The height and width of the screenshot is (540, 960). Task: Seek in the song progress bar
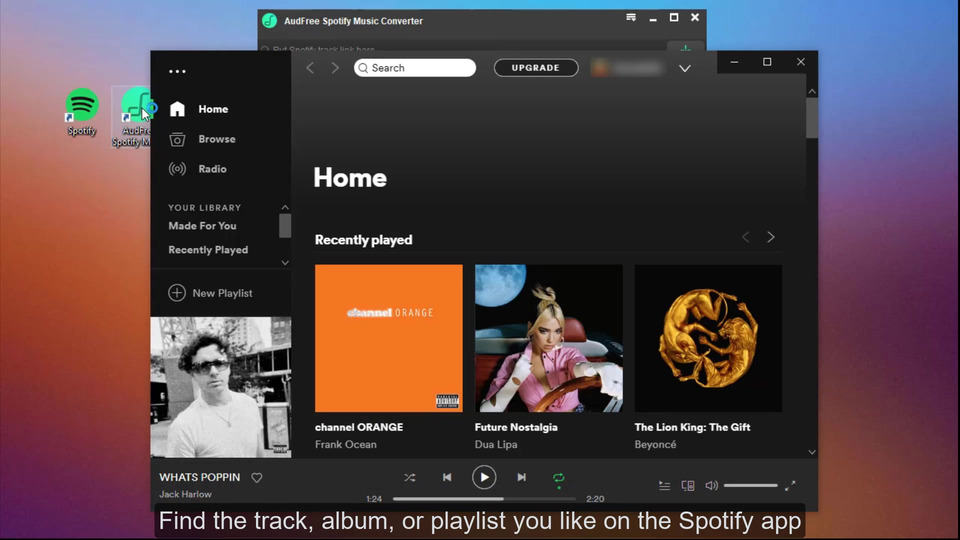(x=484, y=499)
